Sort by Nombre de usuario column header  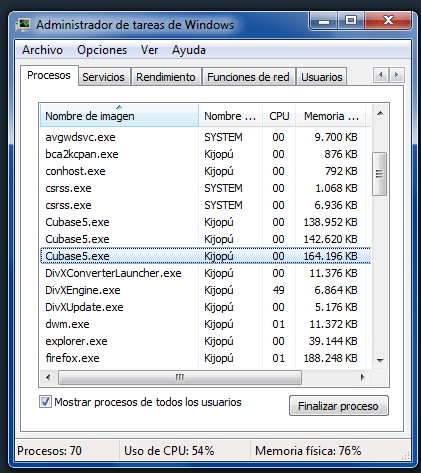click(x=230, y=116)
